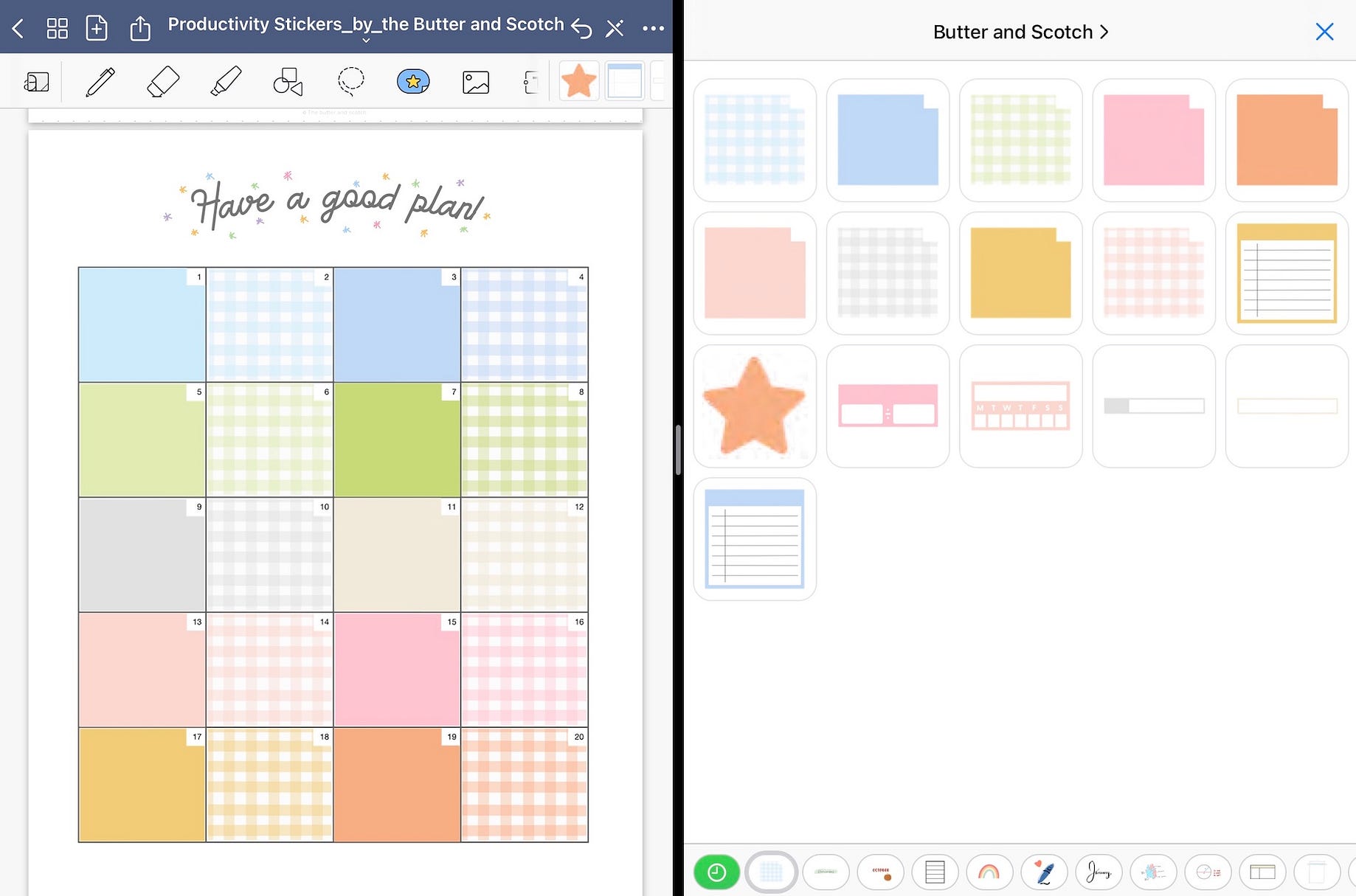The width and height of the screenshot is (1356, 896).
Task: Activate the Lasso selection tool
Action: click(350, 81)
